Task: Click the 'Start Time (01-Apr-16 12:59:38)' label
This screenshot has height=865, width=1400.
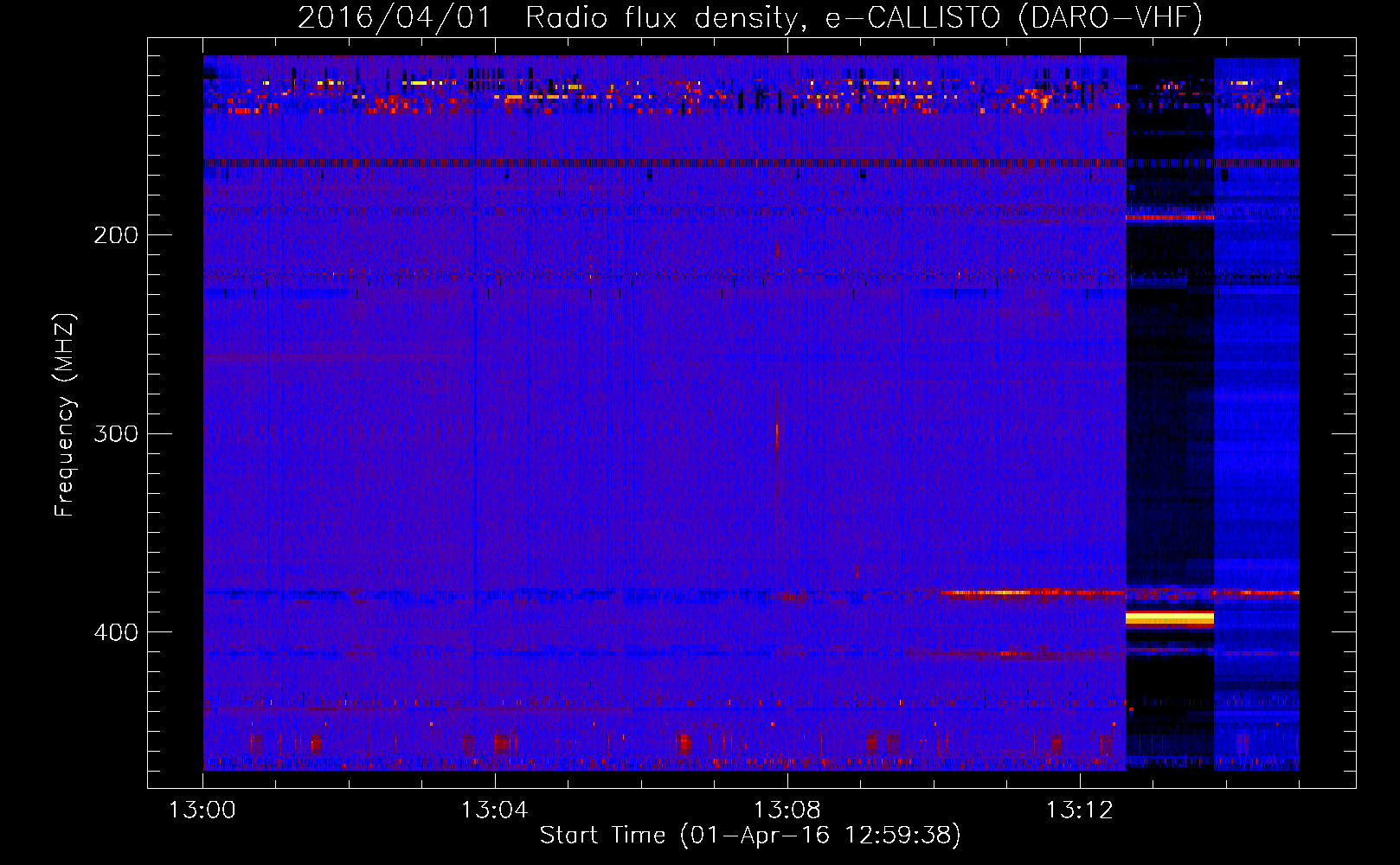Action: pyautogui.click(x=750, y=836)
